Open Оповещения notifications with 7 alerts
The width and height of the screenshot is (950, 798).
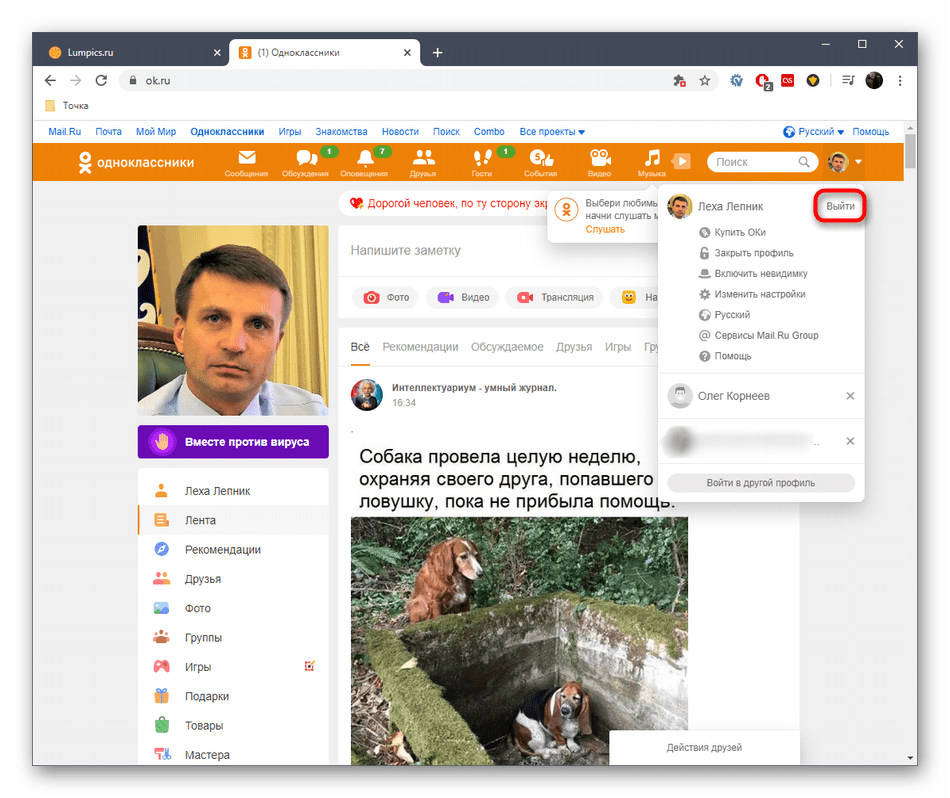click(x=364, y=160)
